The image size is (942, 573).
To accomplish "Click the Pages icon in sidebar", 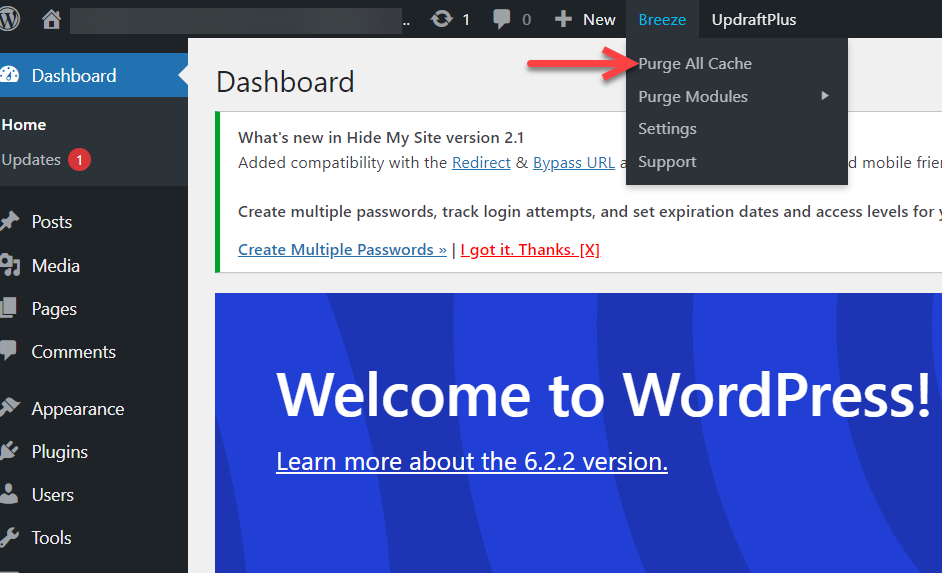I will click(x=8, y=308).
